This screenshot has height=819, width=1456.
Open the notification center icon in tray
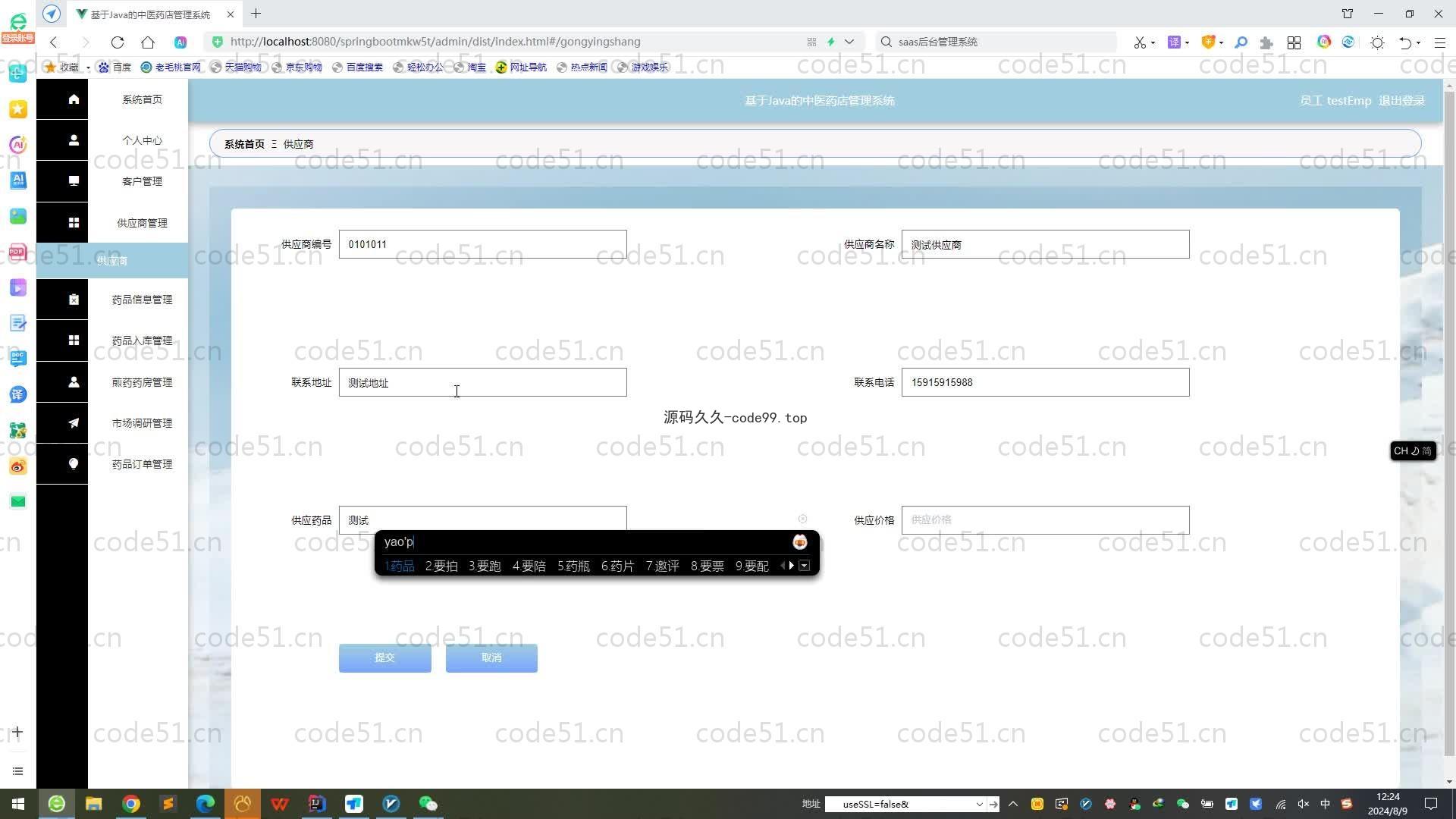[1431, 804]
